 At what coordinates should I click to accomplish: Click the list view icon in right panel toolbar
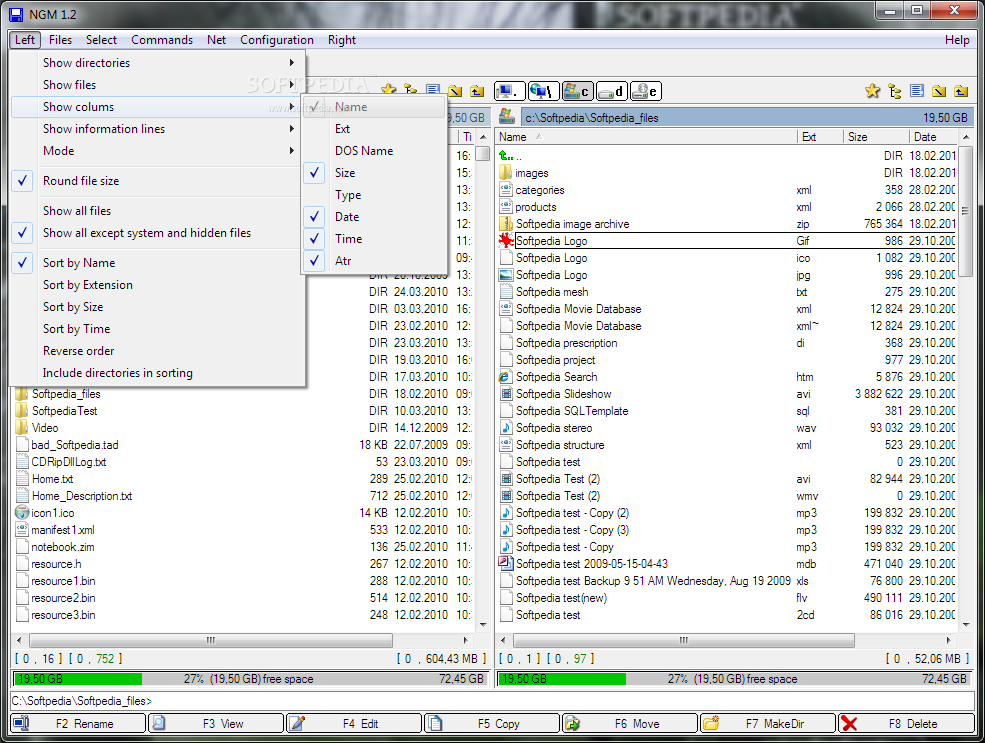tap(917, 91)
